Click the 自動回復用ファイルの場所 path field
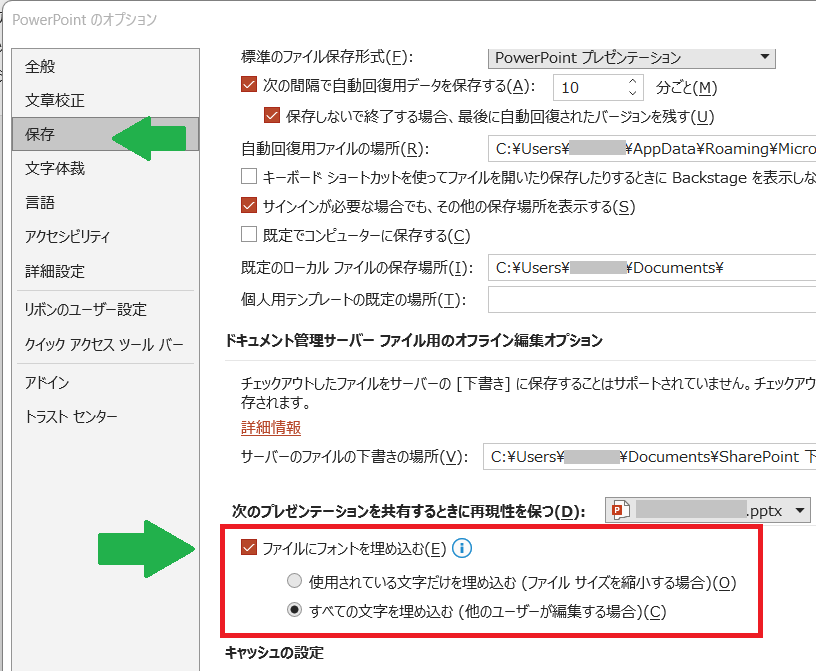 coord(652,149)
